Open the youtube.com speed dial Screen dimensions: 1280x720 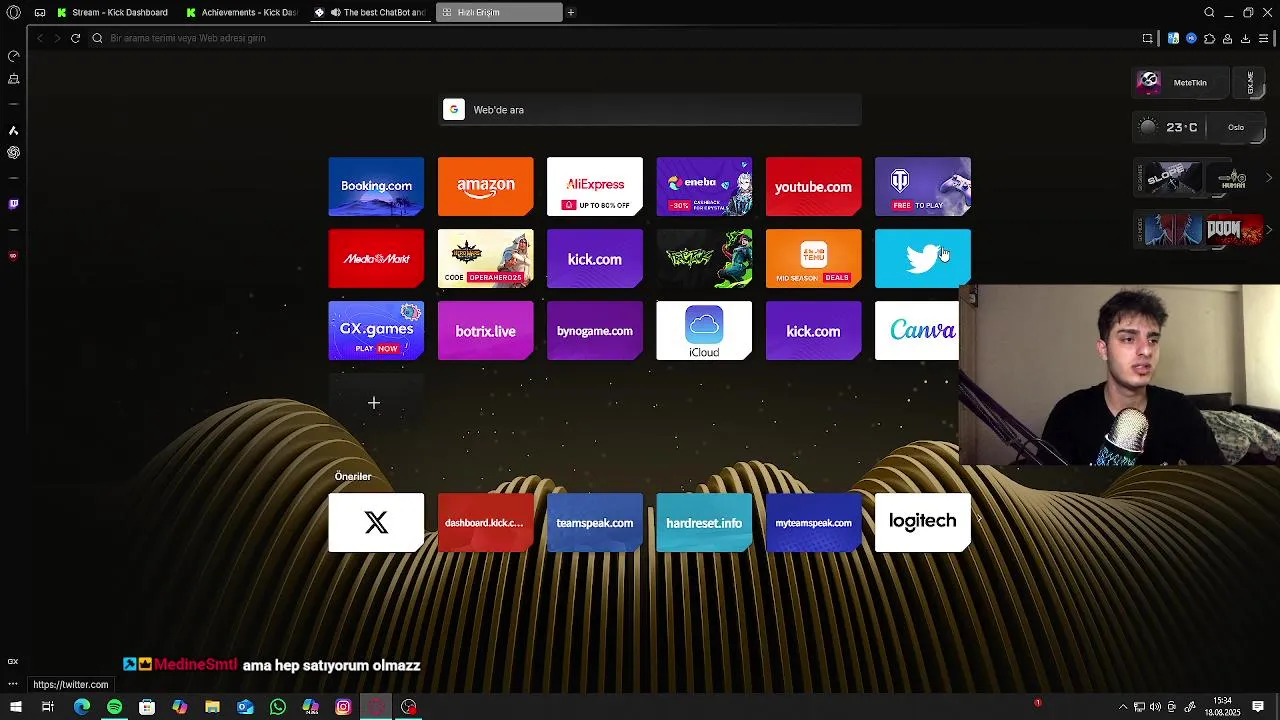(813, 186)
